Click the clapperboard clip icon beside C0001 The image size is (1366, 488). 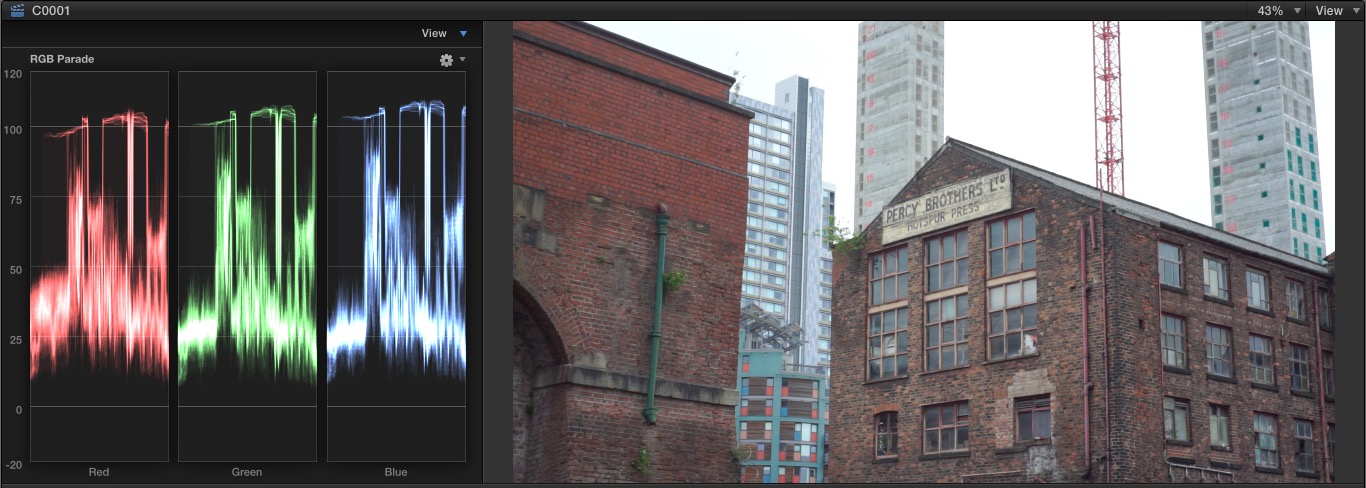click(x=17, y=10)
